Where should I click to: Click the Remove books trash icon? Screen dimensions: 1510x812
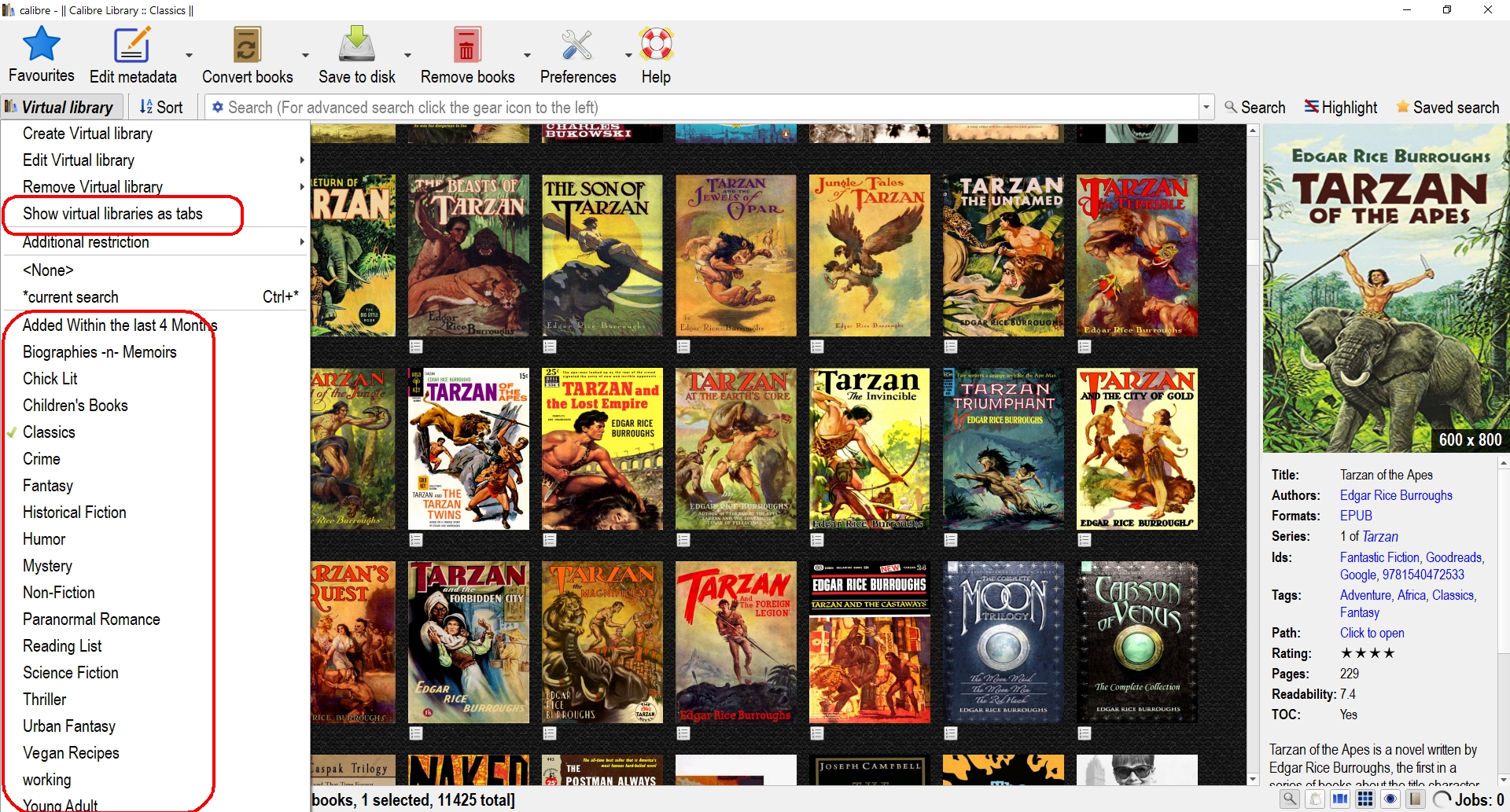click(x=466, y=45)
